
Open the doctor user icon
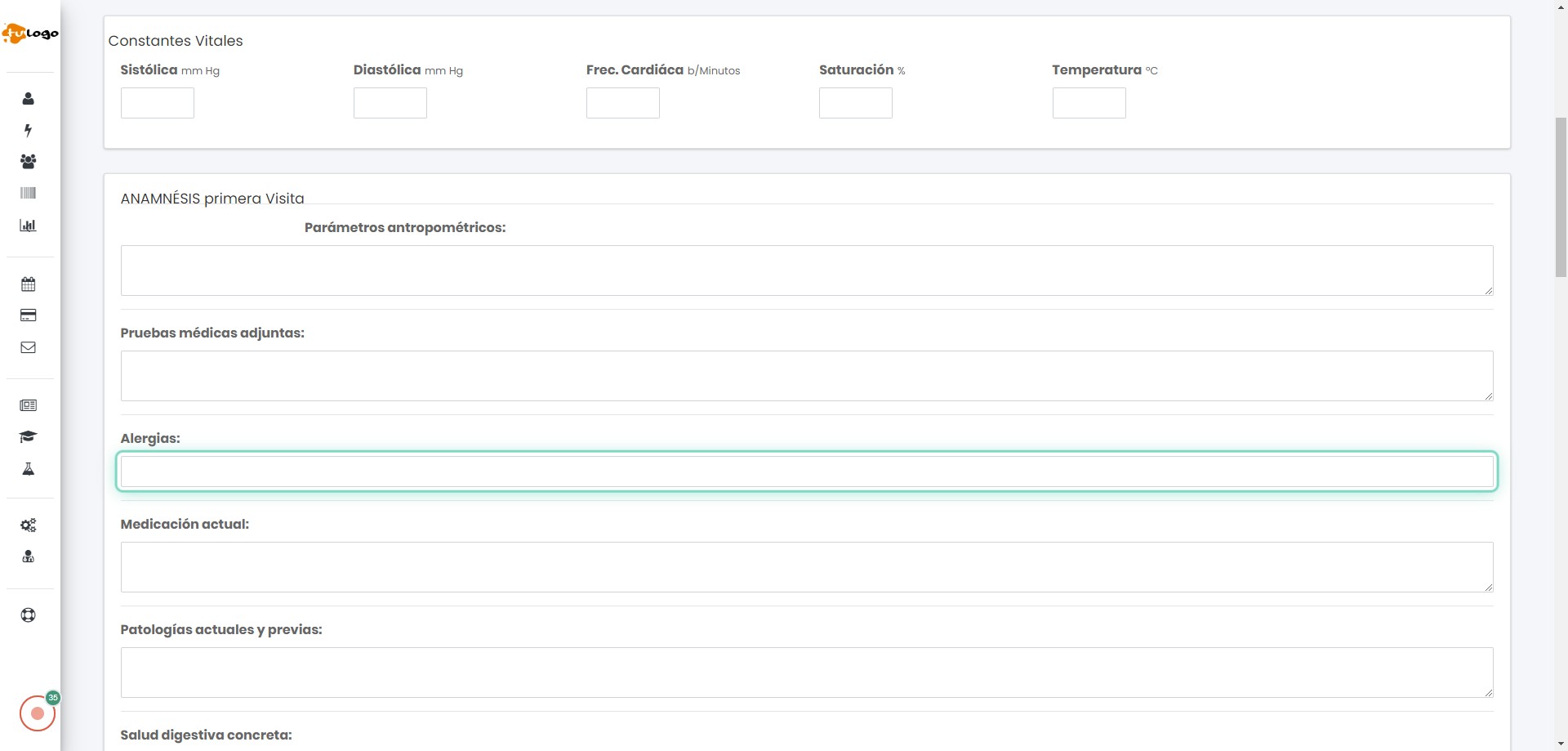coord(29,557)
